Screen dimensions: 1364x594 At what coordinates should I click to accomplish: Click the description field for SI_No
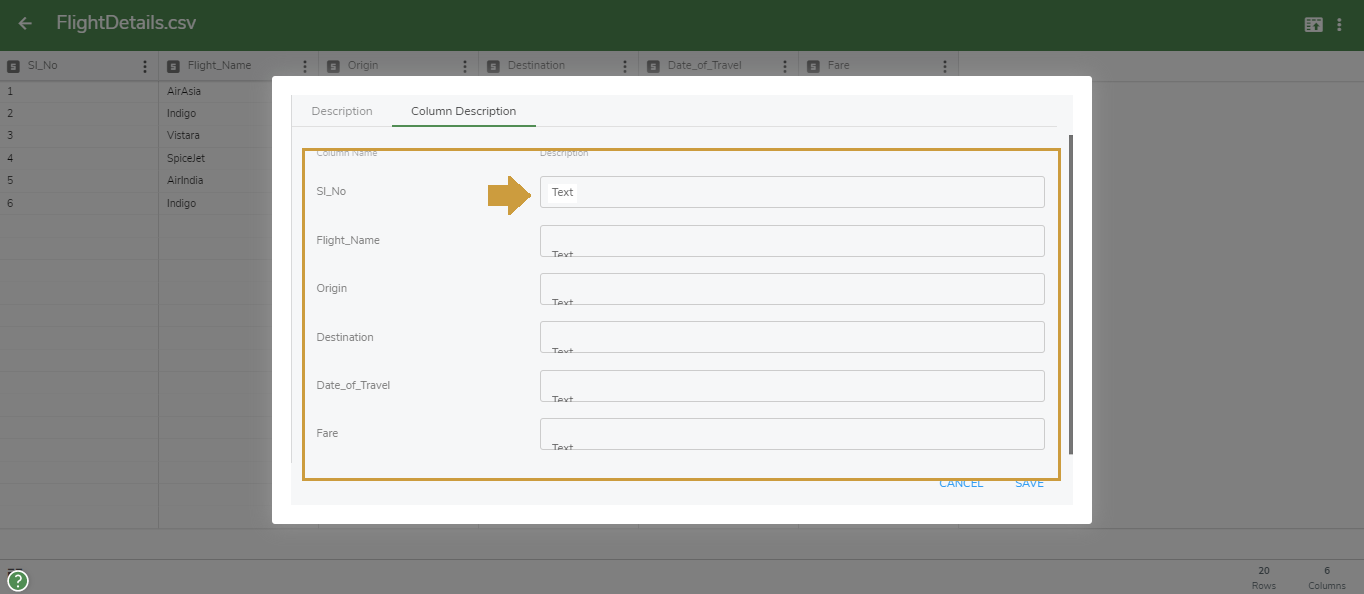click(791, 192)
